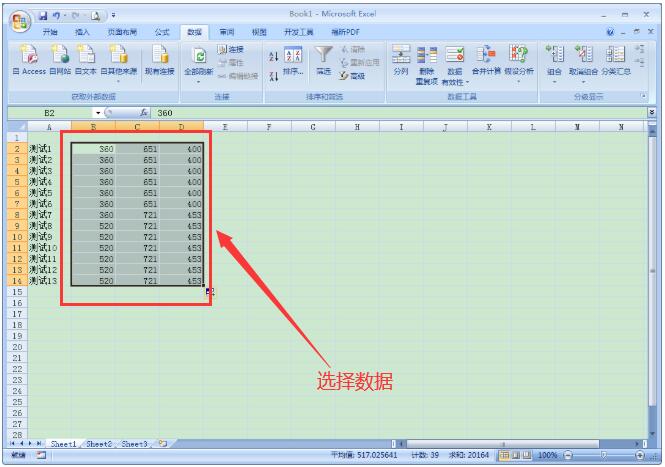
Task: Click Hide Detail icon in outline group
Action: tap(640, 63)
